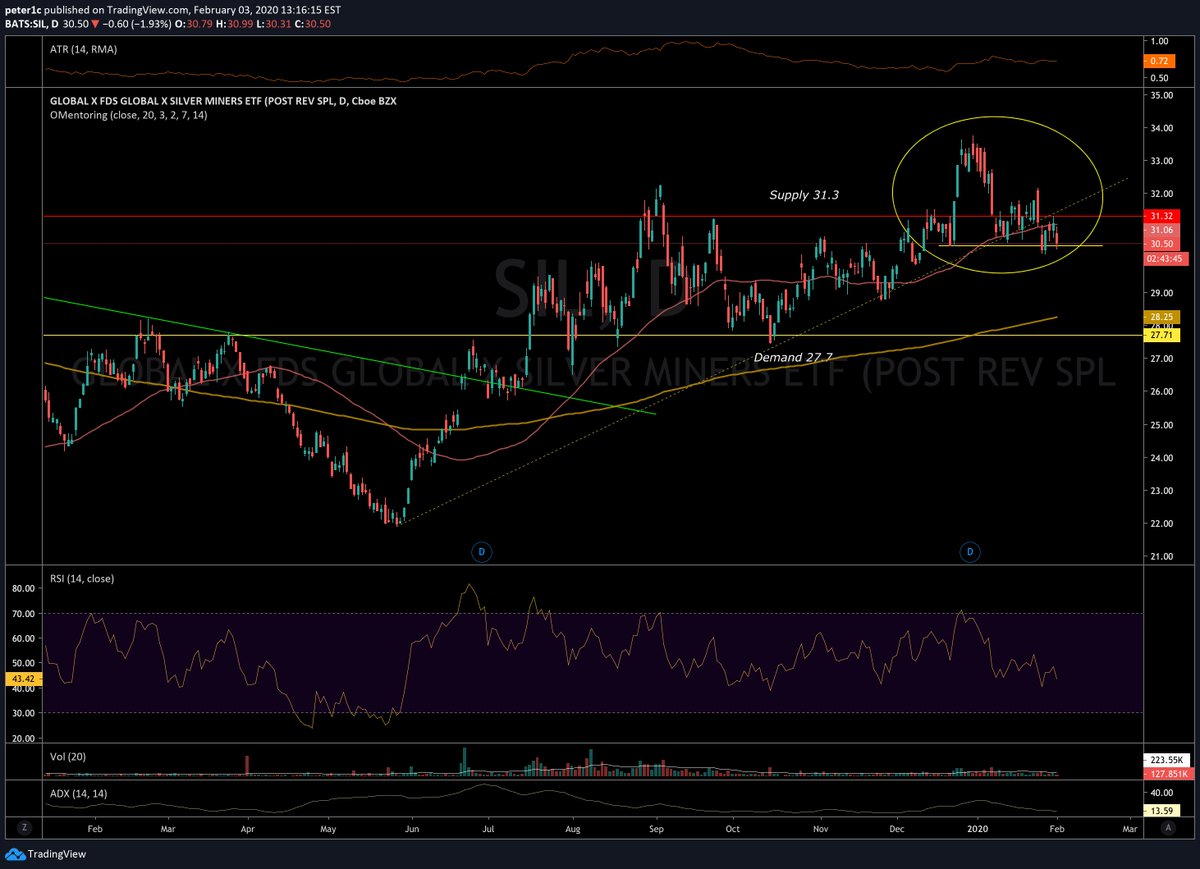Click the 80.00 RSI axis tick
Viewport: 1200px width, 869px height.
click(x=26, y=588)
